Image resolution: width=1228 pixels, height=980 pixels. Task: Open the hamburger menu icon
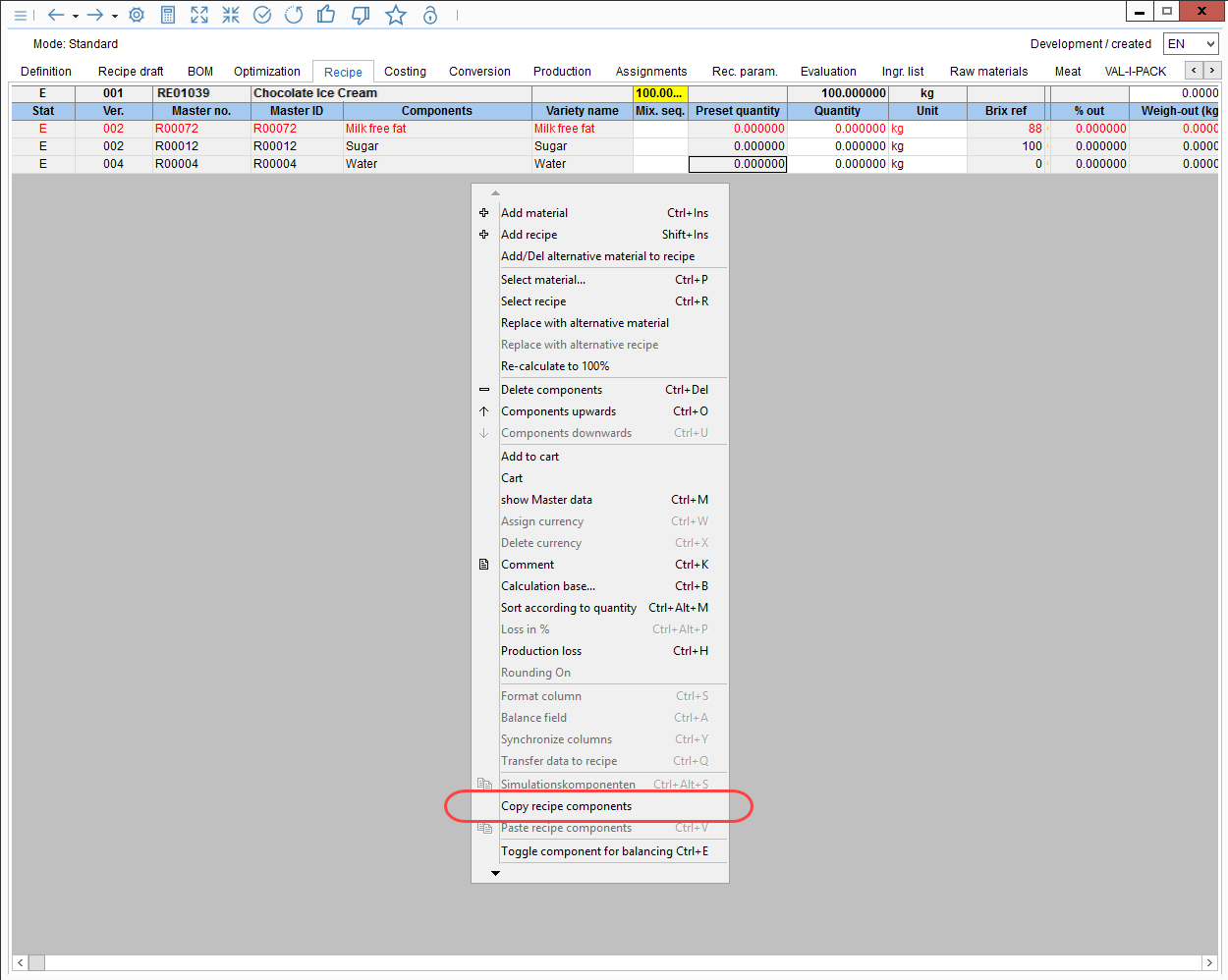point(20,16)
